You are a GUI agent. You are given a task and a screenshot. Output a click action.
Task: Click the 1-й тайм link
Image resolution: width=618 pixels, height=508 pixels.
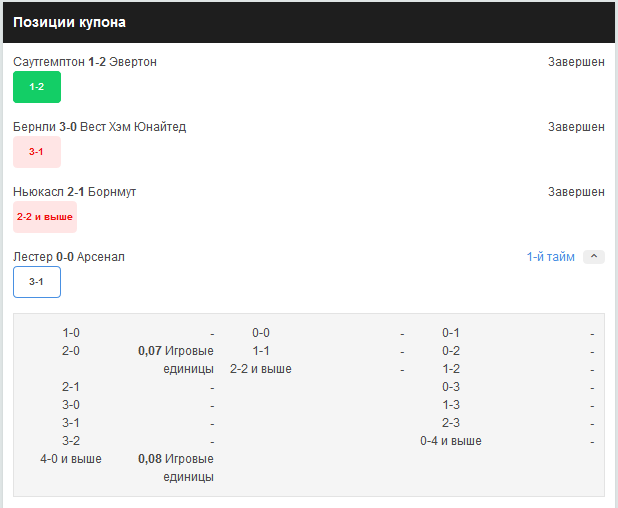tap(550, 257)
